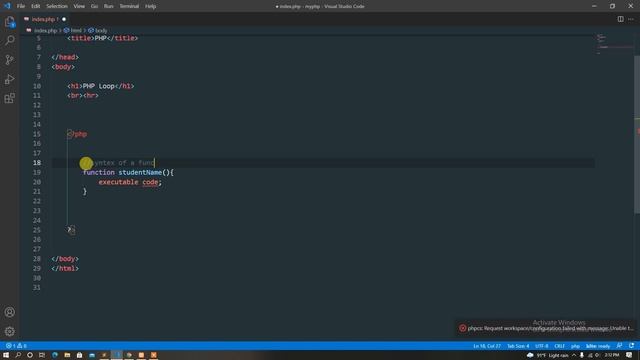Open the editor More Actions ellipsis
The height and width of the screenshot is (360, 640).
pos(631,19)
